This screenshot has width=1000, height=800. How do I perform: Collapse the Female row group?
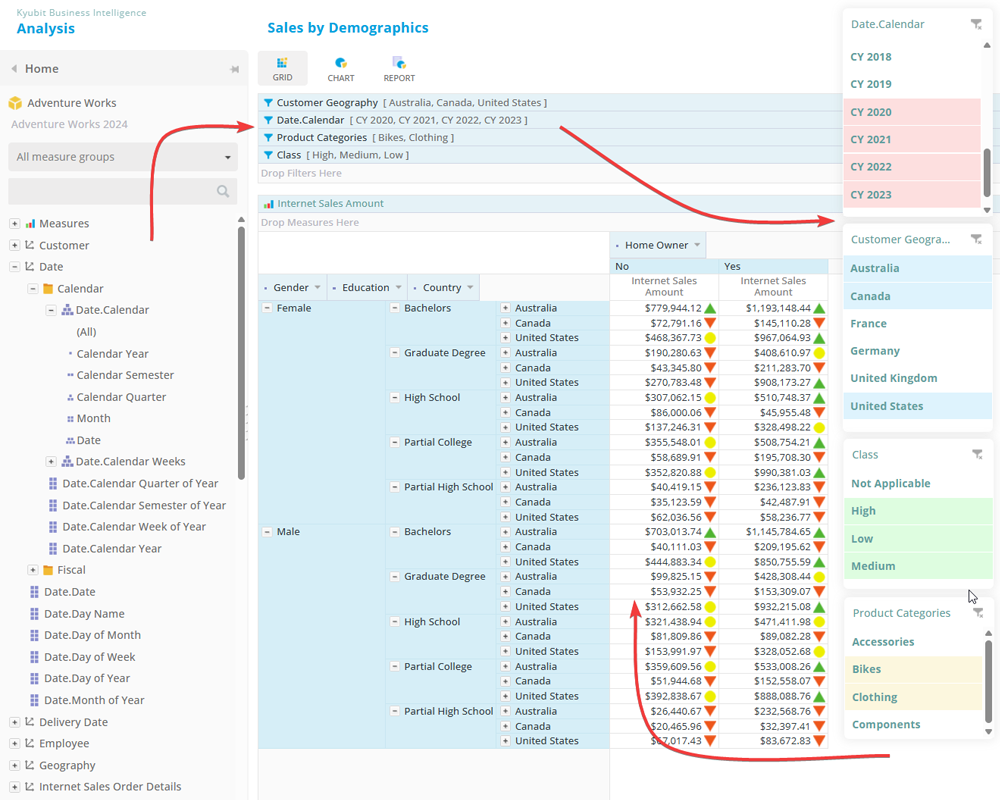tap(267, 308)
